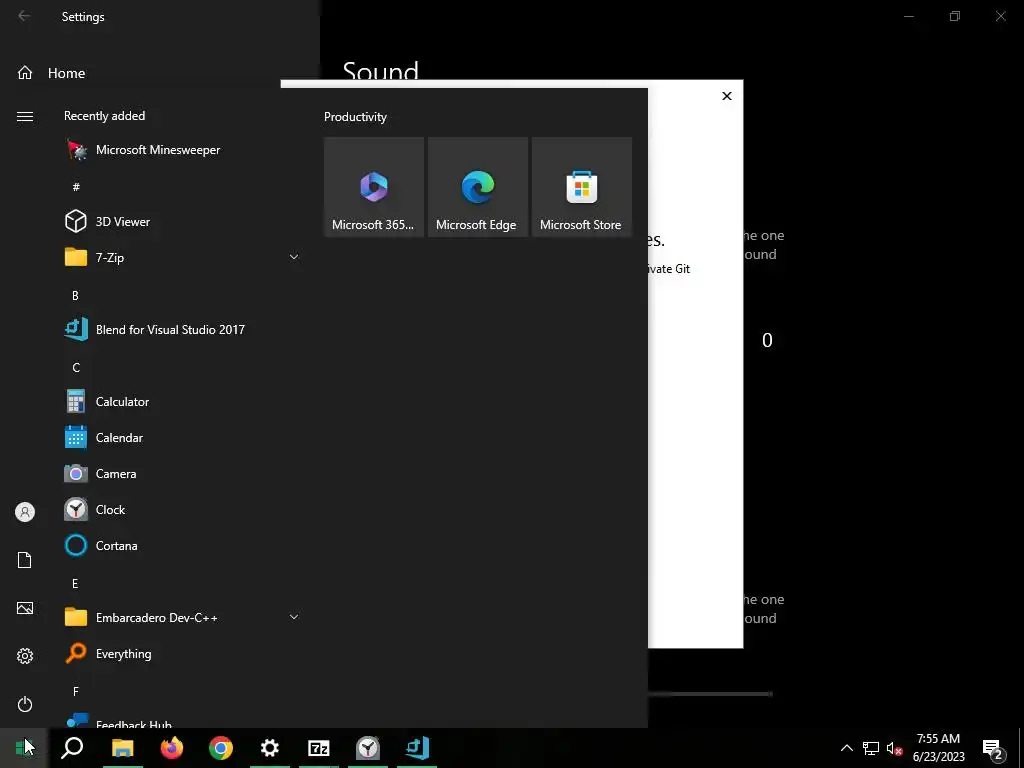Expand the 7-Zip folder chevron

coord(294,257)
